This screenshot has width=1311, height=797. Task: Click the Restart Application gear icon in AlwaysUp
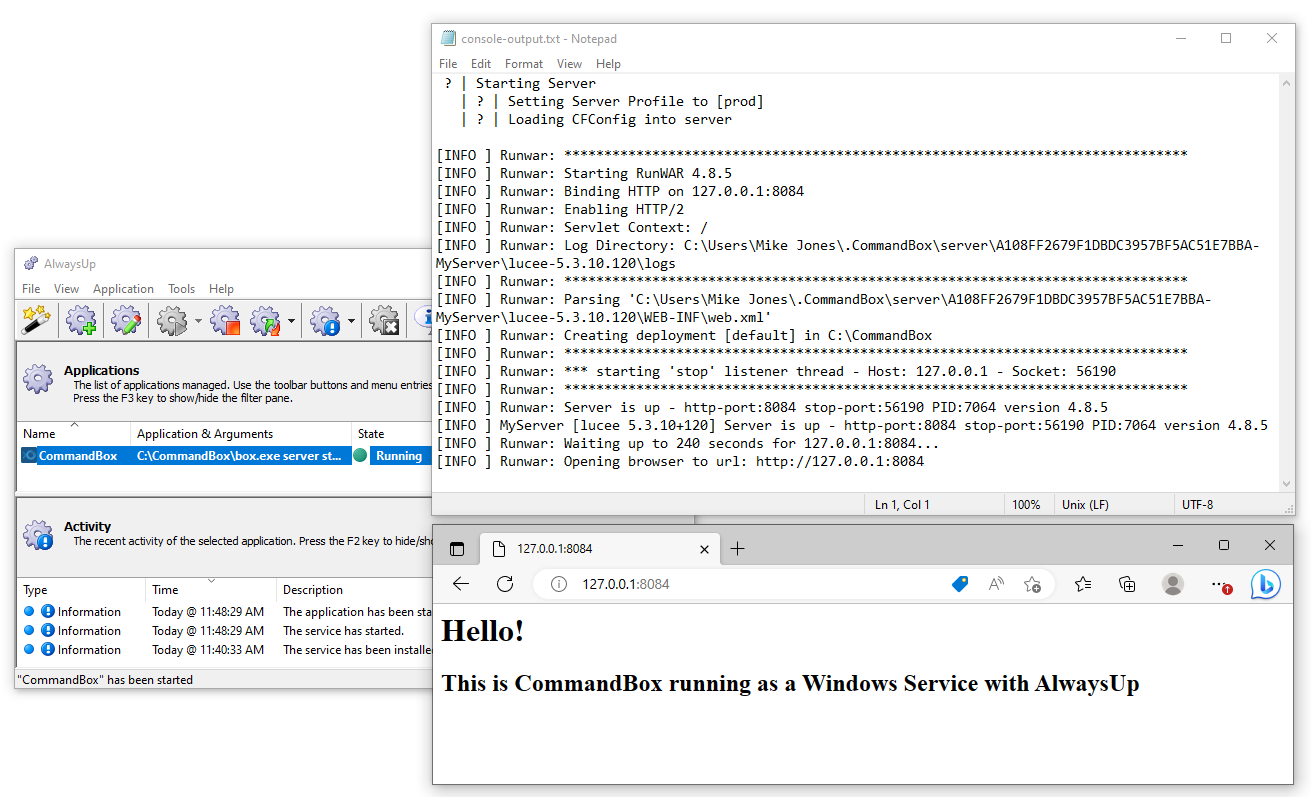pos(265,321)
